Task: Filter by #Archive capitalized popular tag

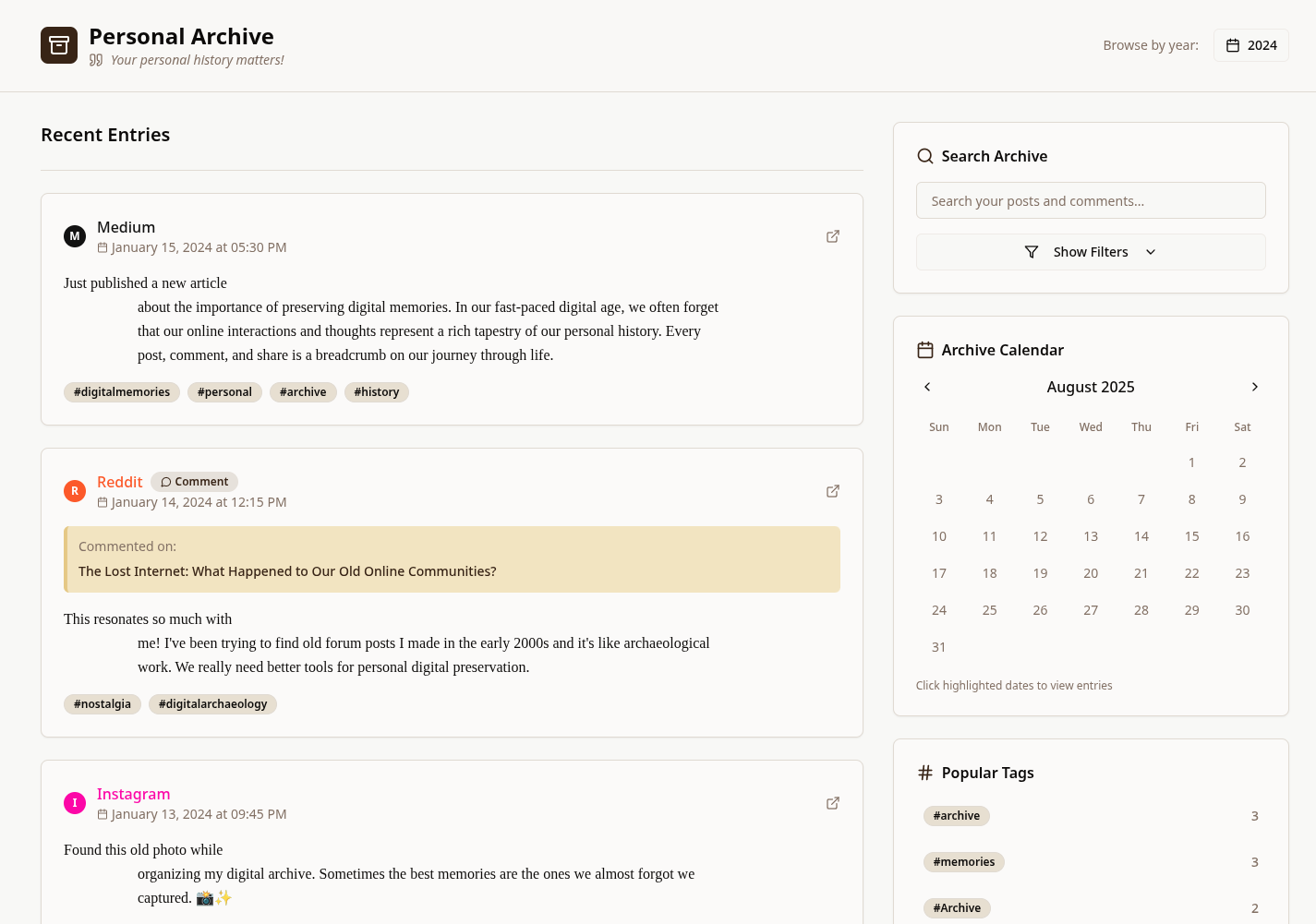Action: (x=957, y=908)
